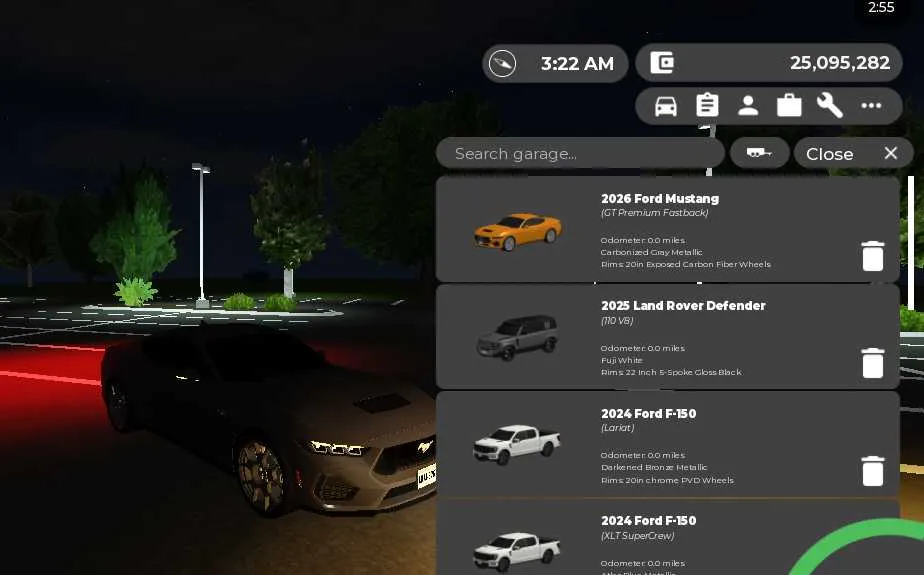This screenshot has height=575, width=924.
Task: Select the orange 2026 Ford Mustang thumbnail
Action: [x=517, y=232]
